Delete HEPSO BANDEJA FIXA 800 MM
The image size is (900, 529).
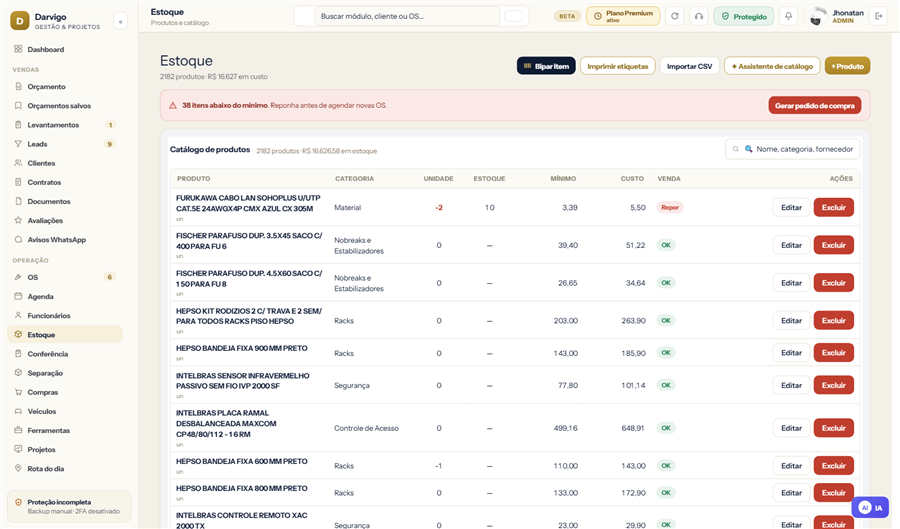pos(833,493)
